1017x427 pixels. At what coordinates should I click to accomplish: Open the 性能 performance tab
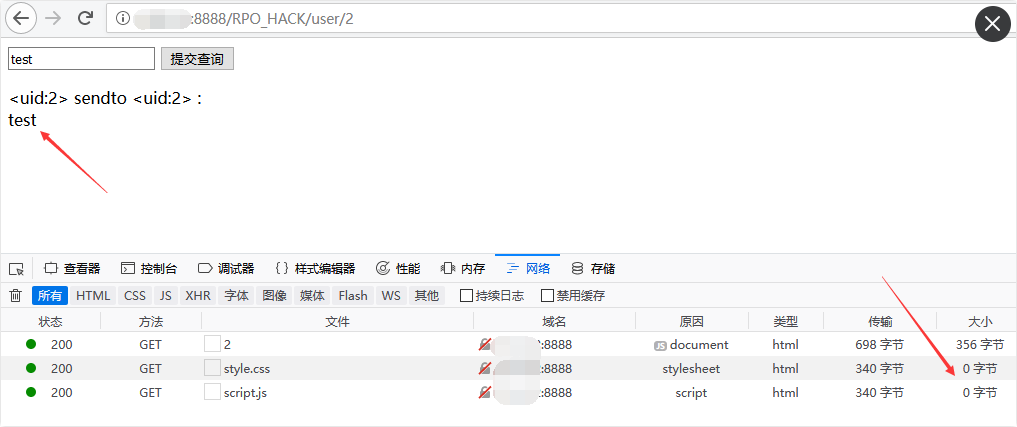398,269
